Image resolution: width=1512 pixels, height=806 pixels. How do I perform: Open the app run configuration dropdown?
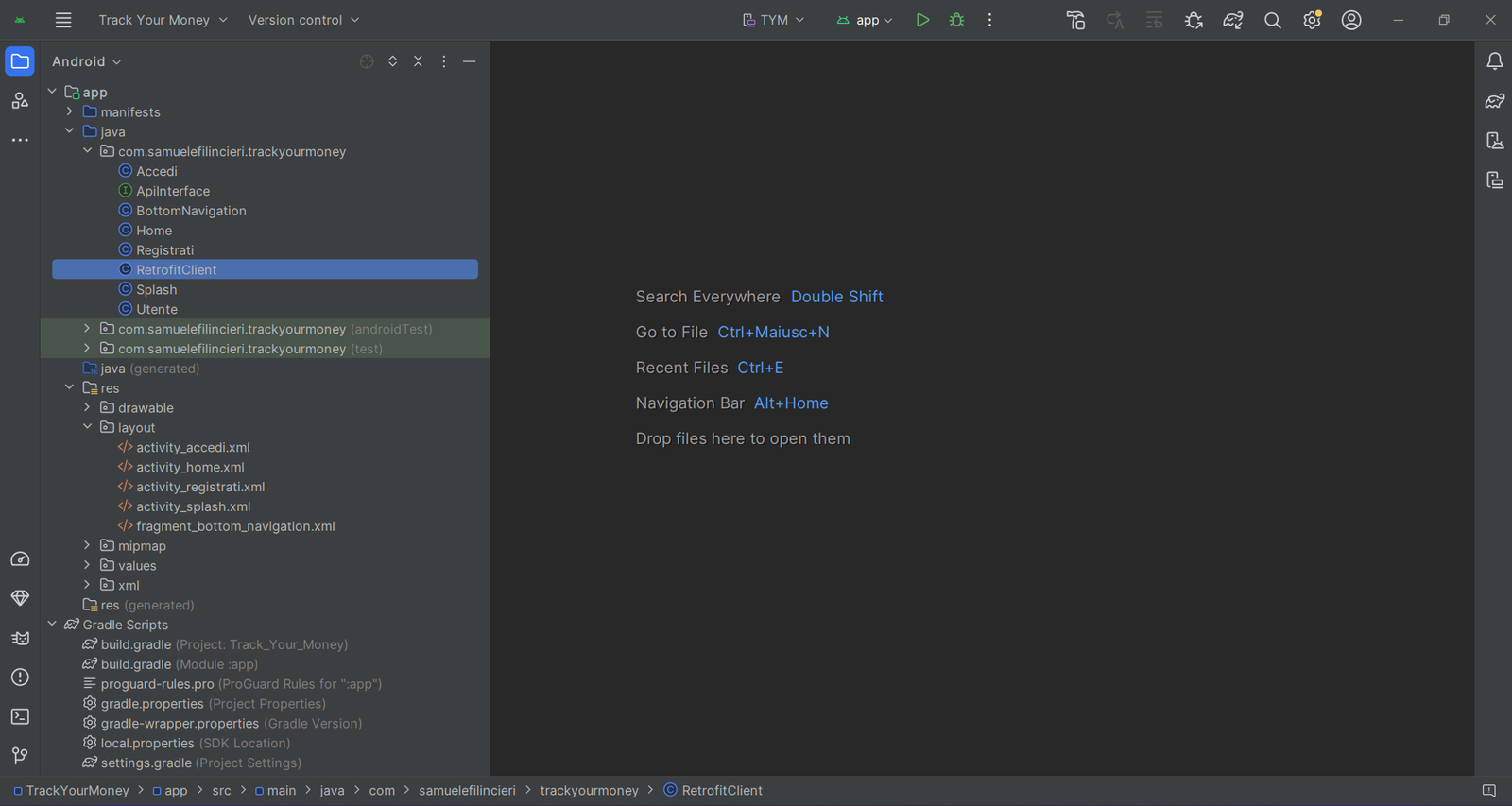(x=865, y=20)
